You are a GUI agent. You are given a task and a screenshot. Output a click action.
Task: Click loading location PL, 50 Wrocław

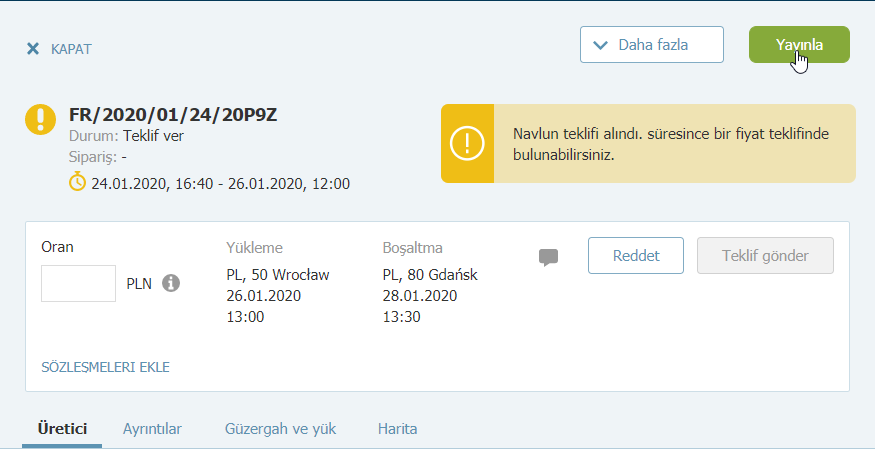click(278, 275)
